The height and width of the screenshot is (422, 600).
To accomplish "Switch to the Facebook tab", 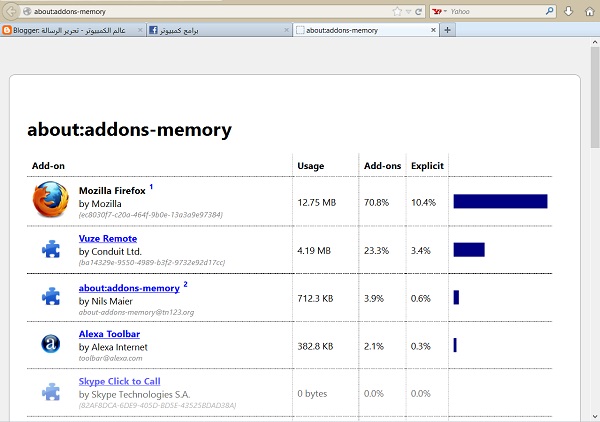I will [x=219, y=30].
